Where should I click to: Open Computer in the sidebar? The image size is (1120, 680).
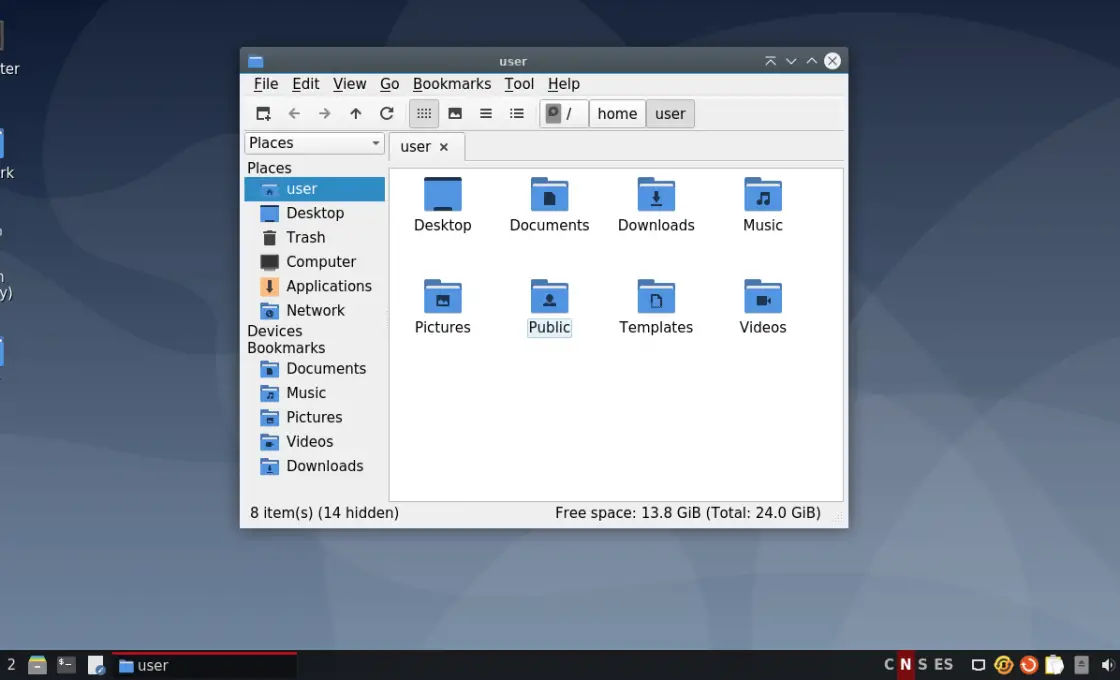click(314, 261)
